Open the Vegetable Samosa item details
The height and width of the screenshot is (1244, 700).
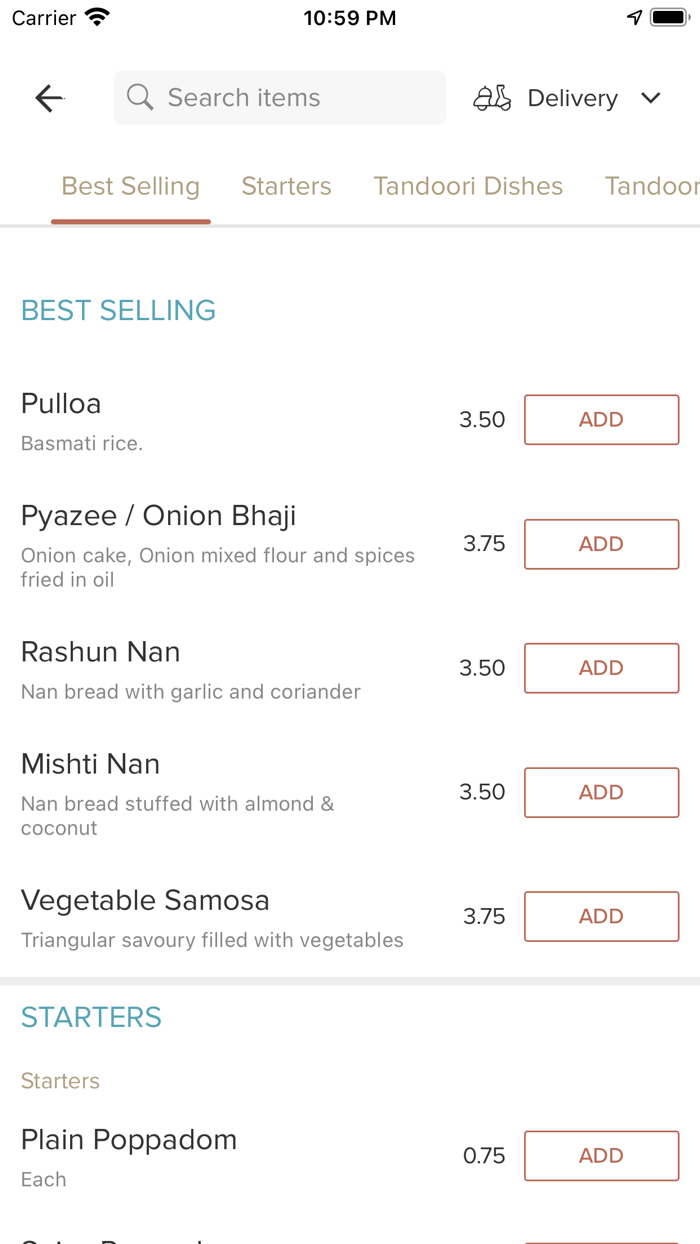(212, 917)
